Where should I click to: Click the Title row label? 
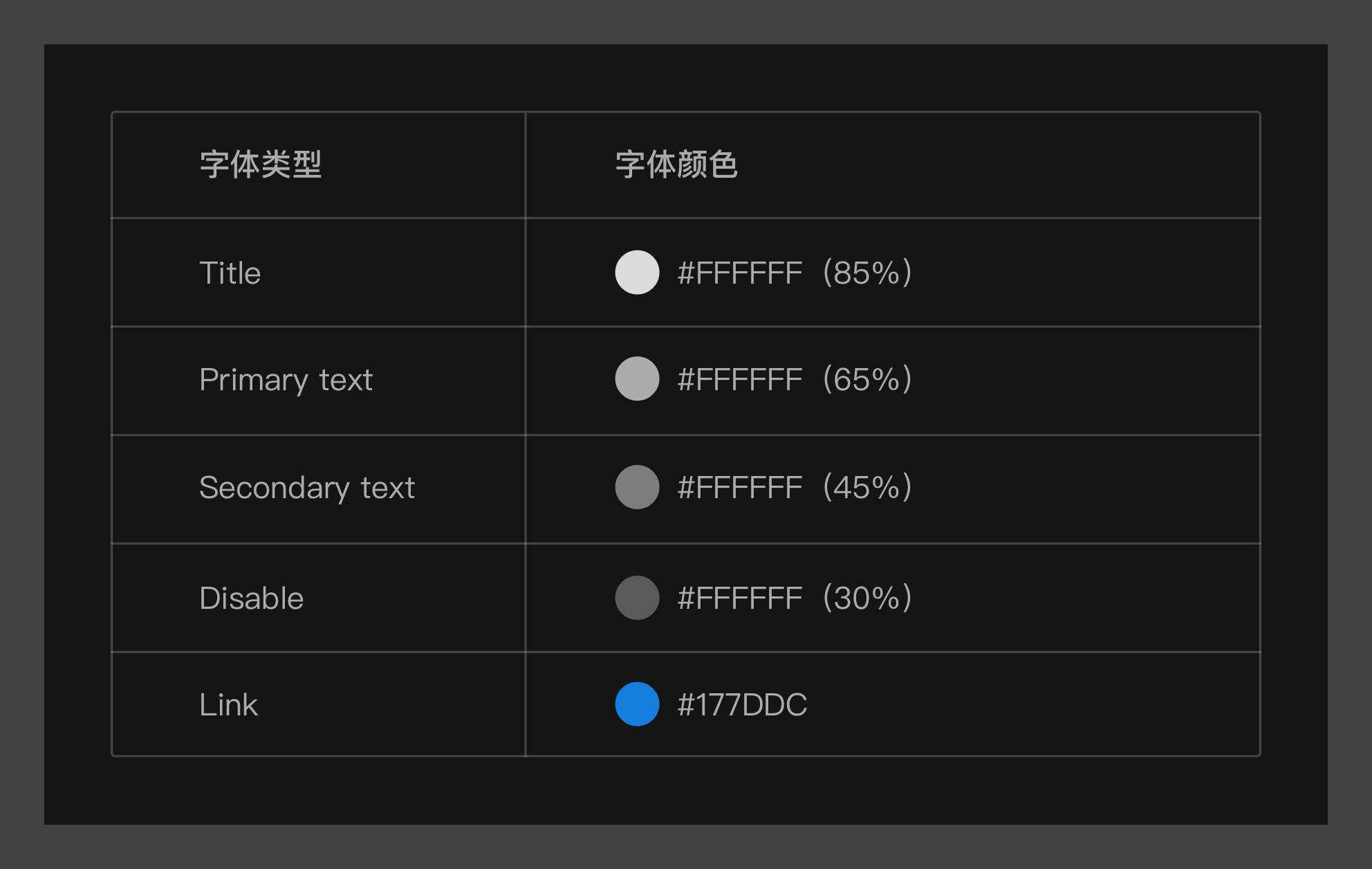pyautogui.click(x=230, y=273)
